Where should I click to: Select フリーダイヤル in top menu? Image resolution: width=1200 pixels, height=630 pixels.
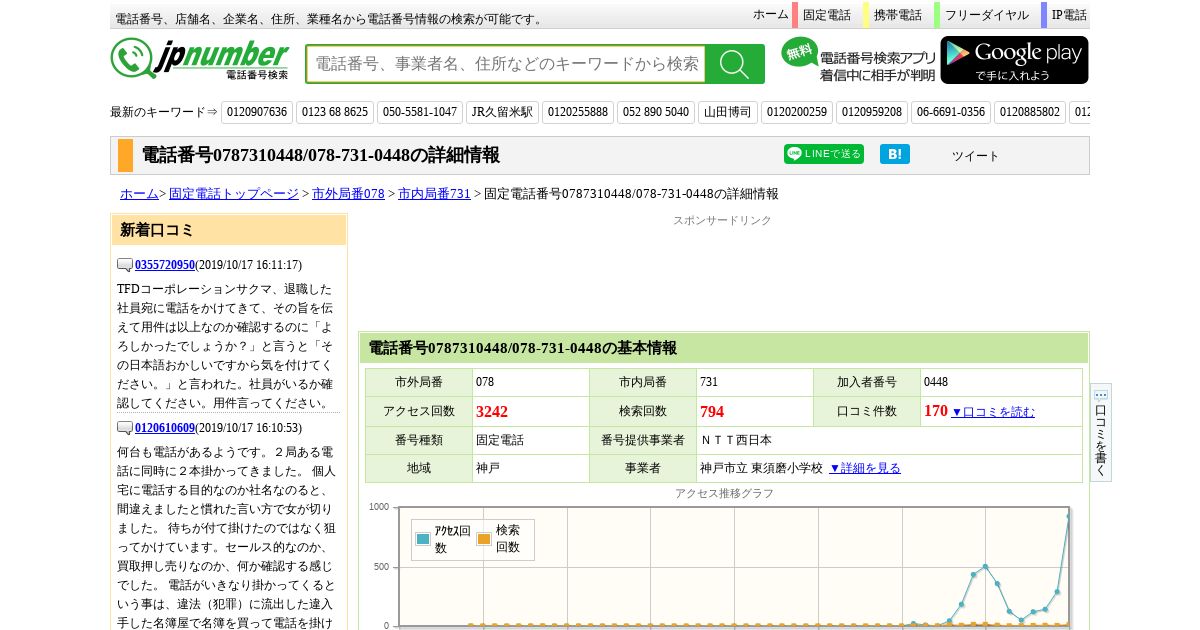(986, 15)
